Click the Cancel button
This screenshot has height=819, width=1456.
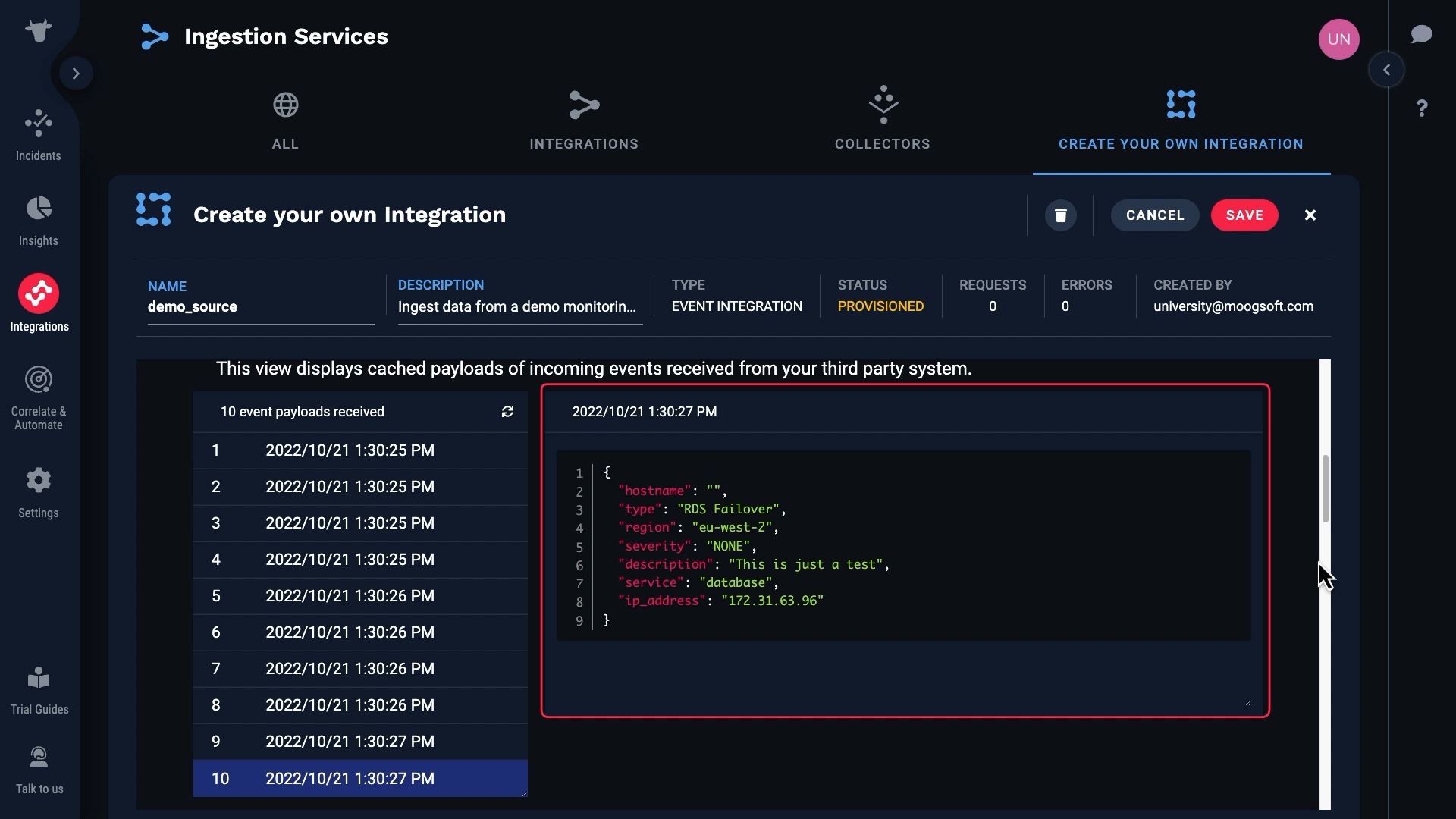[1154, 215]
